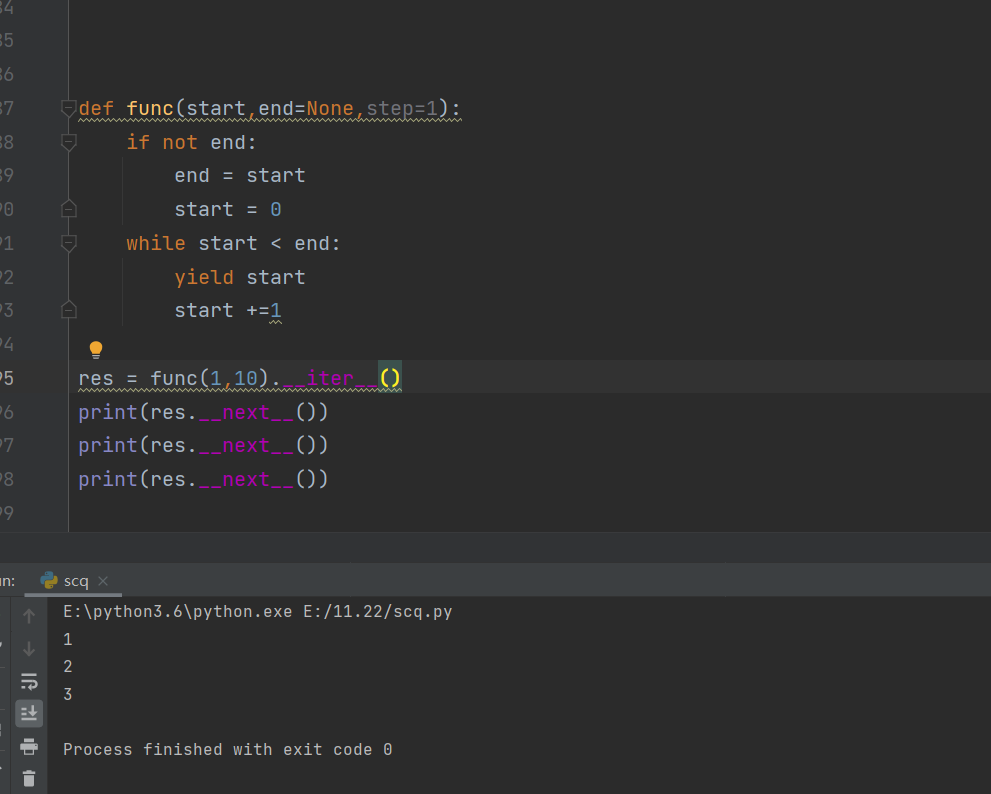Click the Up the Stack Trace arrow

point(29,616)
